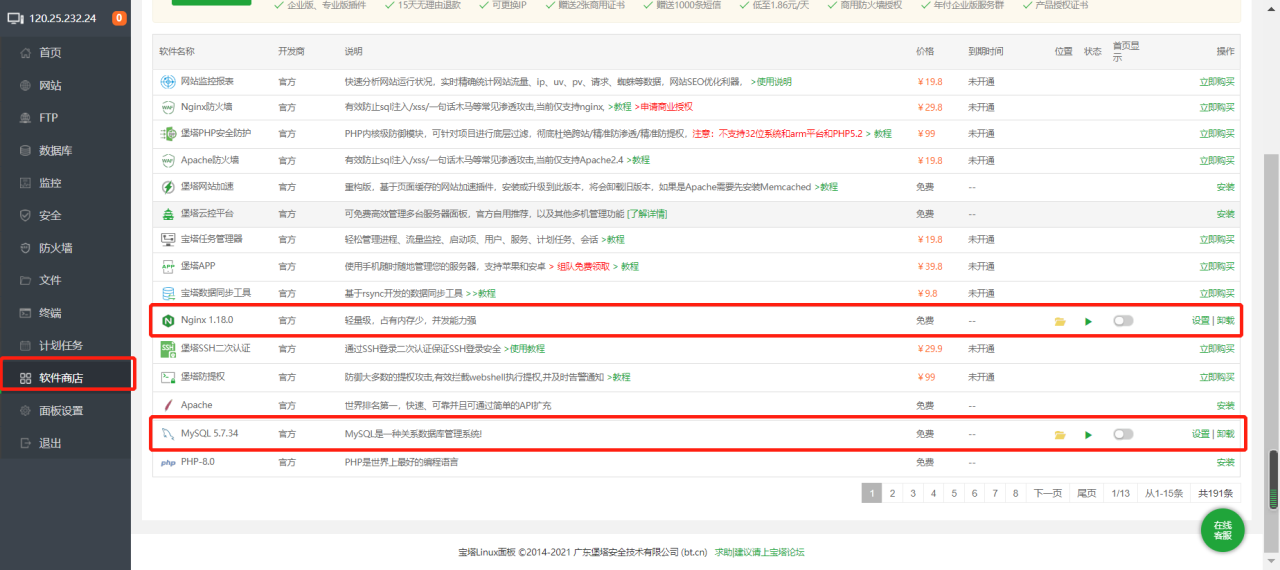Open 数据库 in the sidebar
Screen dimensions: 1280x570
pyautogui.click(x=65, y=150)
